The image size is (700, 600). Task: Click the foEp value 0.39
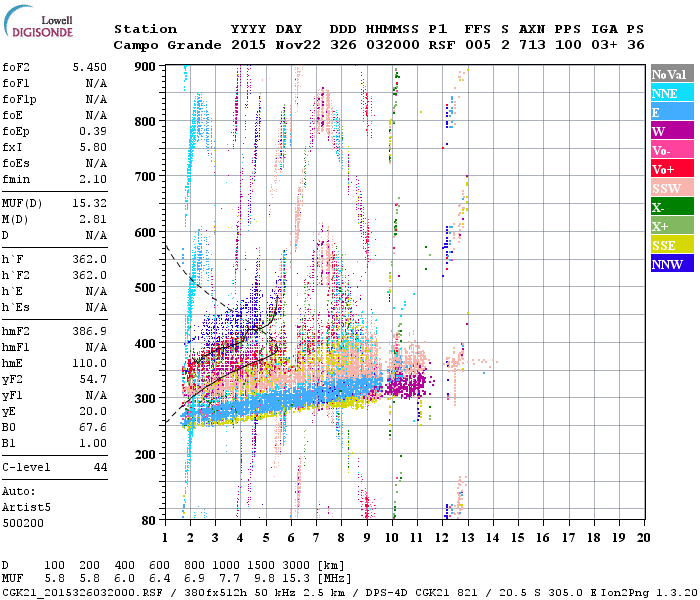pos(93,131)
